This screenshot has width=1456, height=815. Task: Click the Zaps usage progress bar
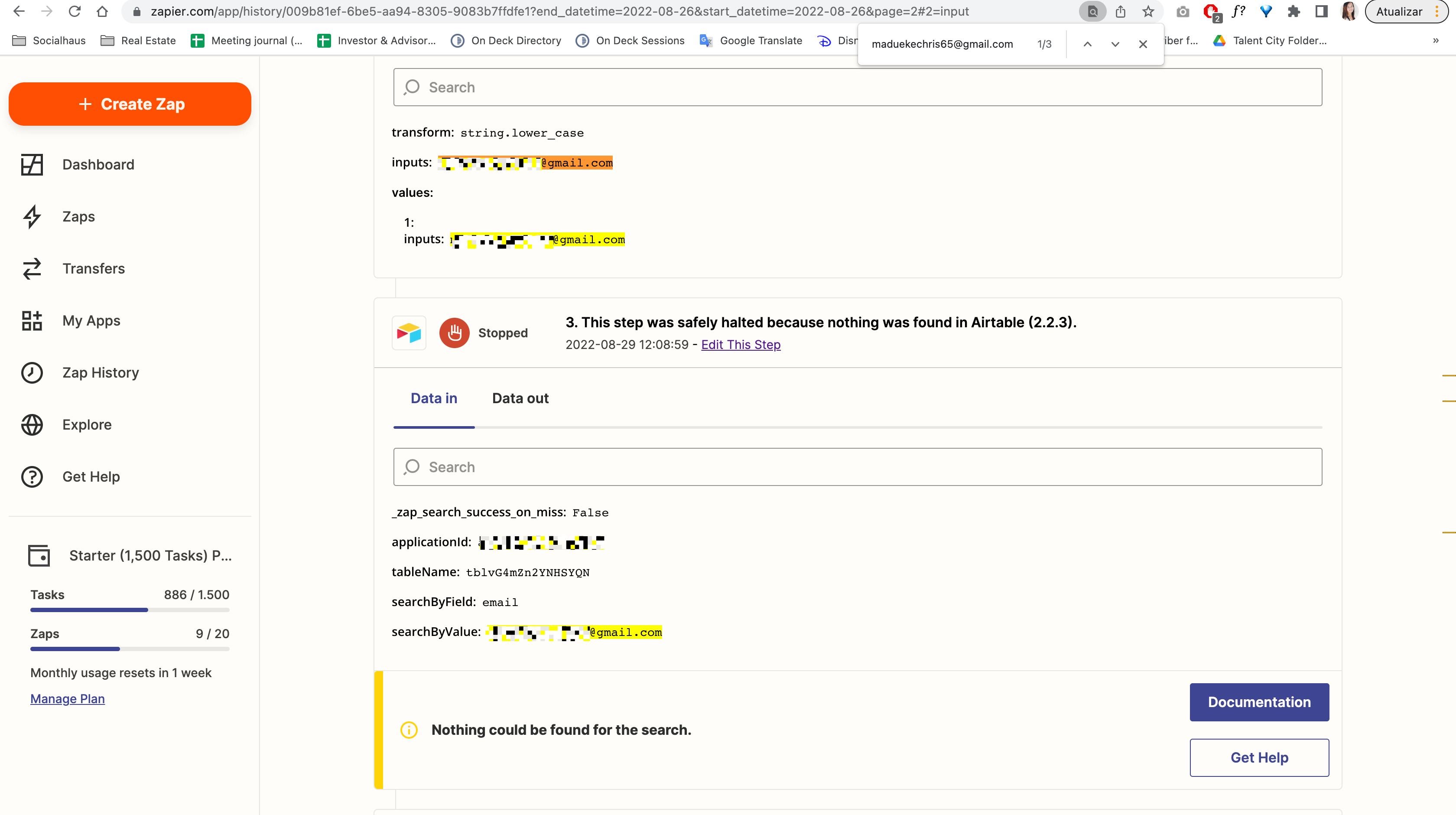130,649
